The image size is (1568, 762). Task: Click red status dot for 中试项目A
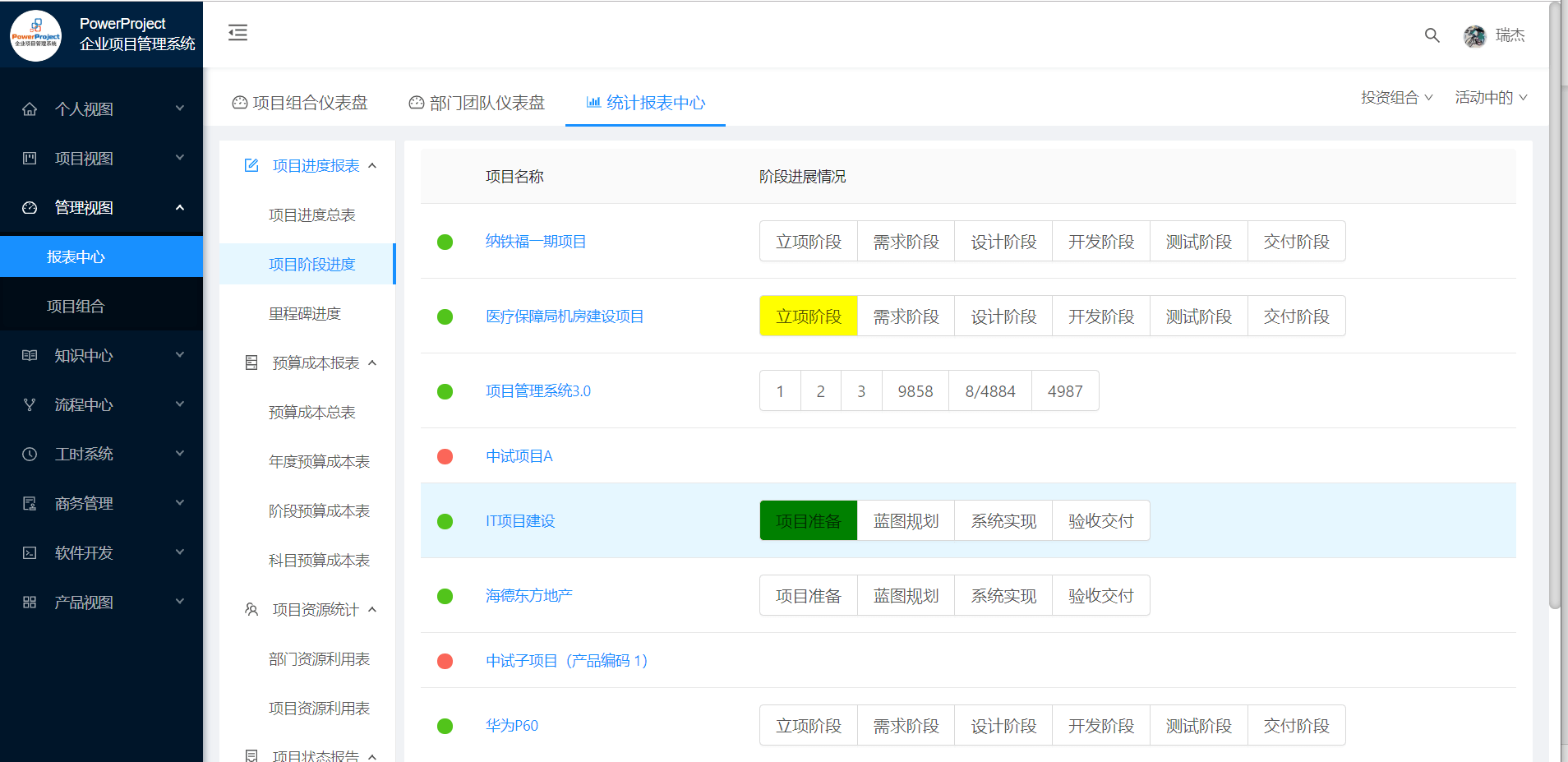[445, 456]
